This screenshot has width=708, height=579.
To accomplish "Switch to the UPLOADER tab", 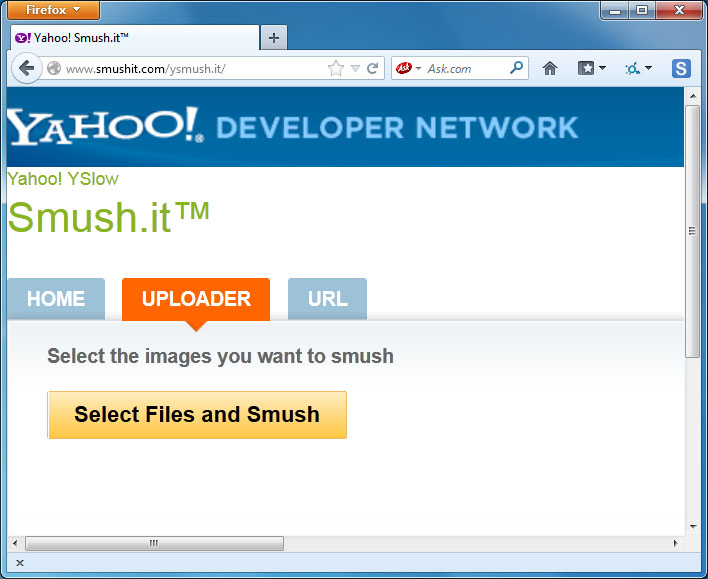I will [196, 299].
